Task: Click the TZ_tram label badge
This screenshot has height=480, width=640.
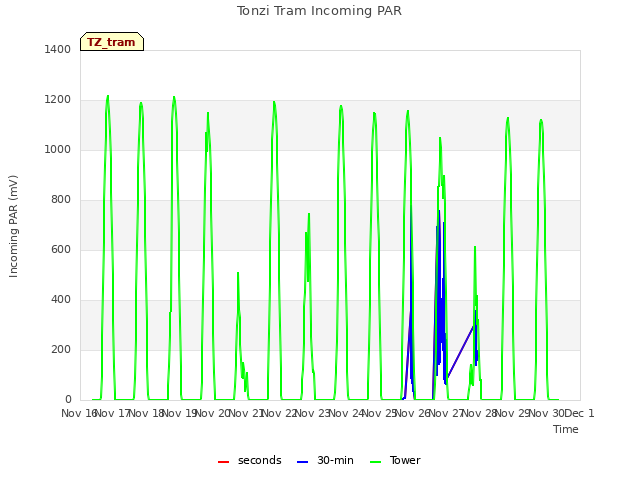Action: point(112,42)
